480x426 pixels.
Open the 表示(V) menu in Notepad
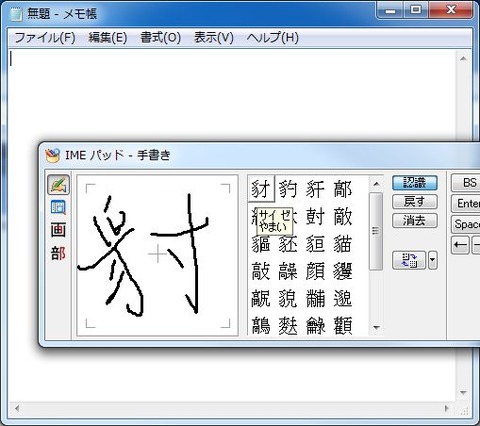(214, 38)
